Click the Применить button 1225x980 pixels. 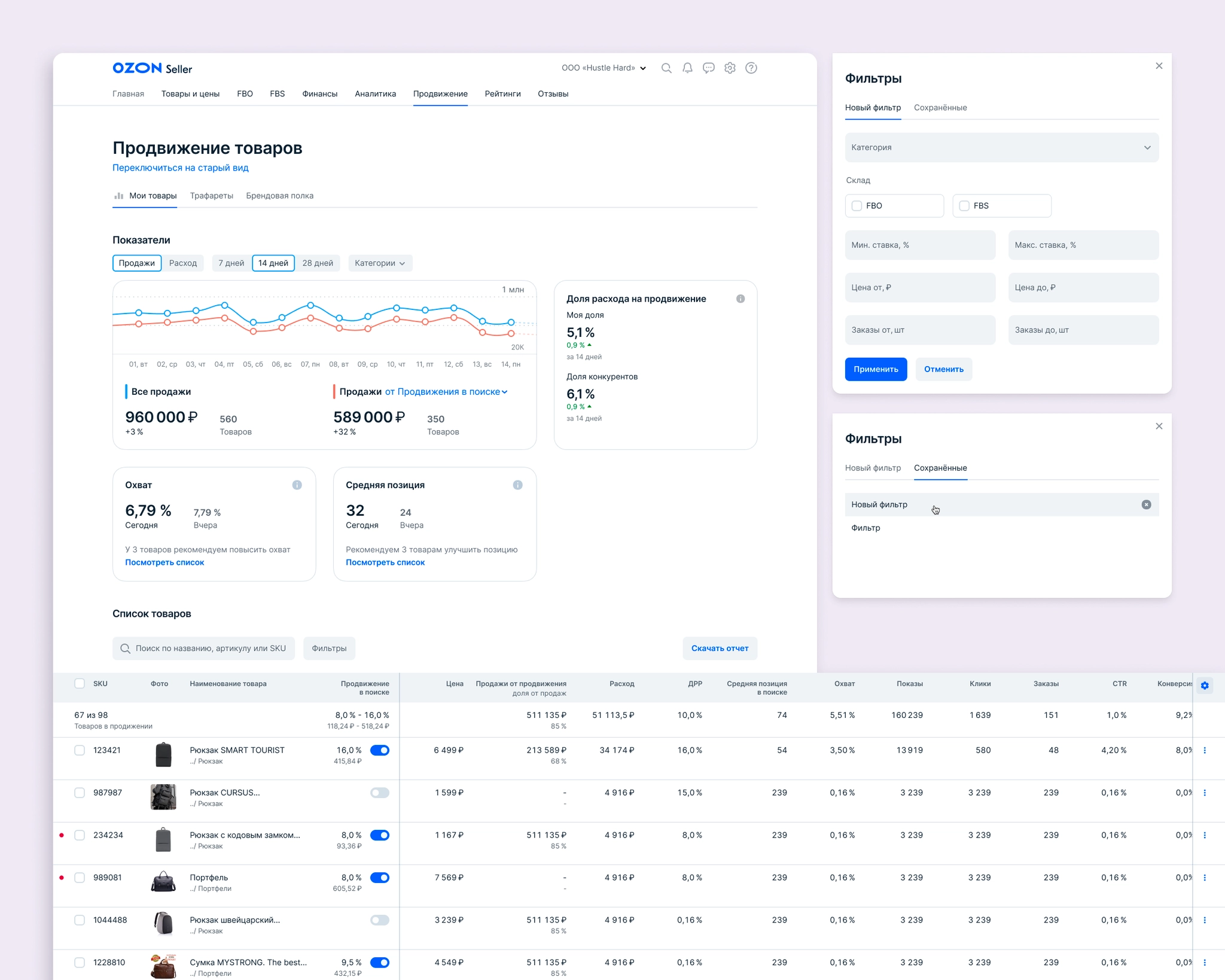(876, 369)
